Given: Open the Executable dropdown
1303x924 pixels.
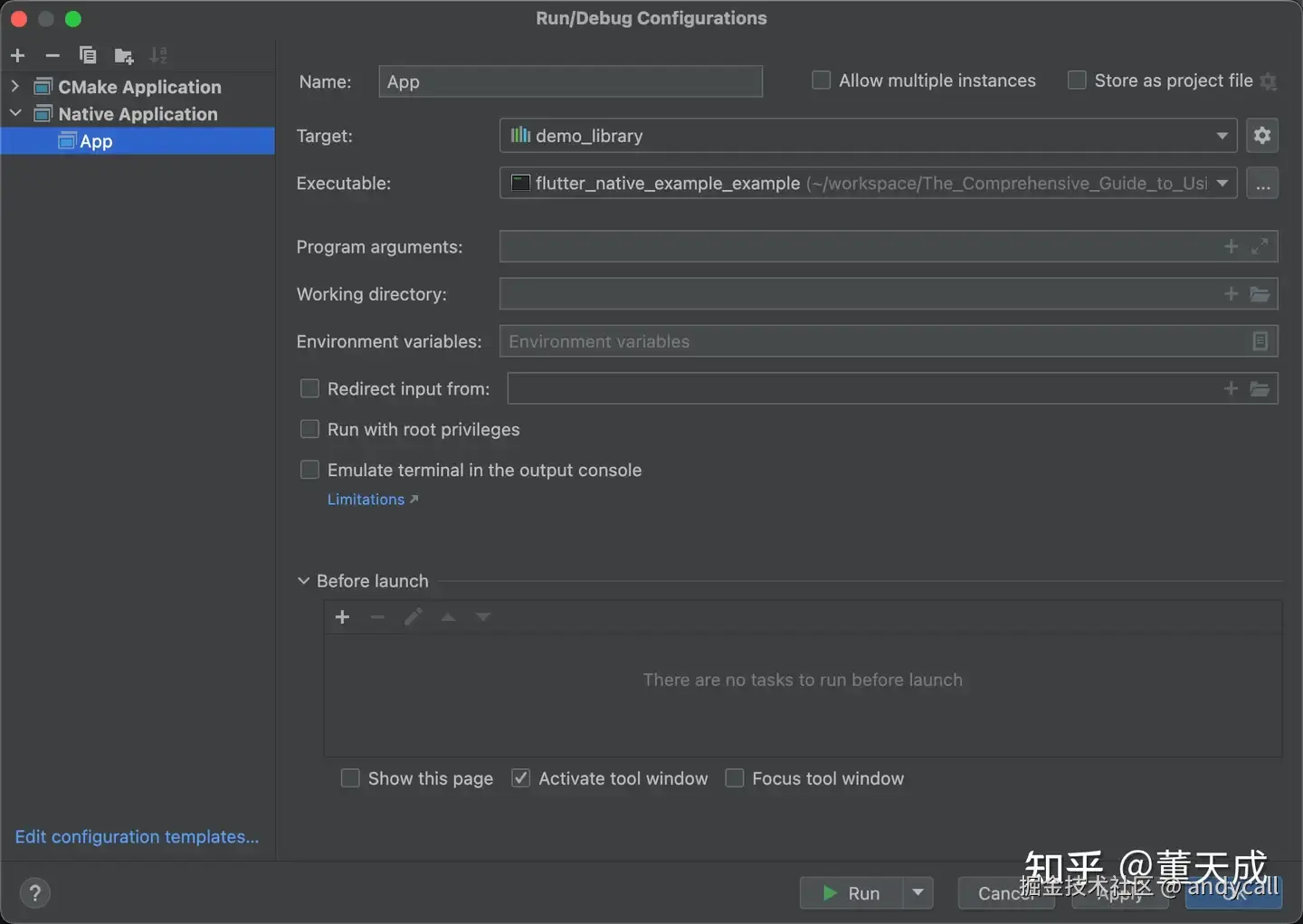Looking at the screenshot, I should pyautogui.click(x=1222, y=183).
